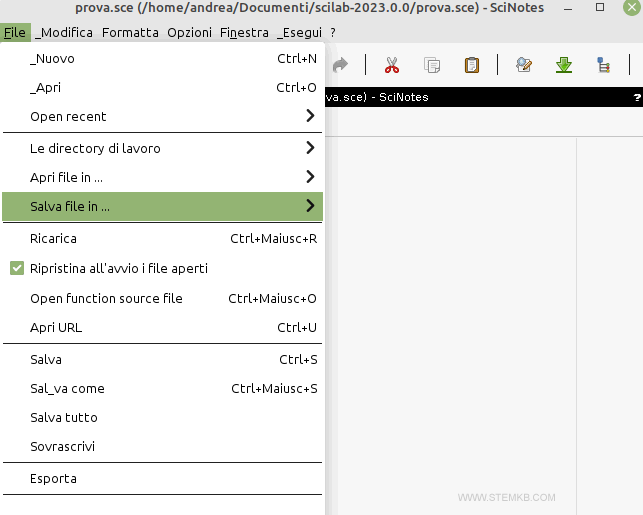
Task: Click the clipboard paste icon
Action: point(471,65)
